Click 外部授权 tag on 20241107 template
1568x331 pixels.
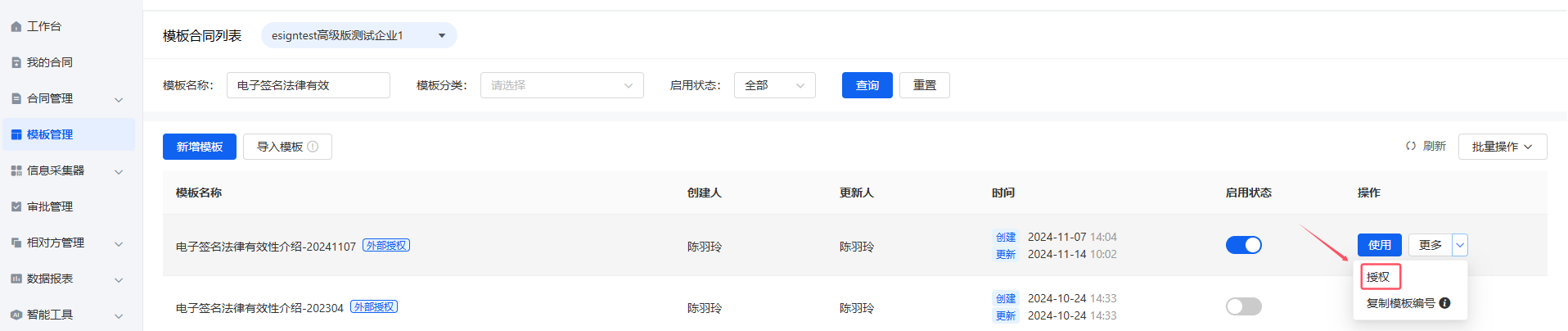point(386,245)
